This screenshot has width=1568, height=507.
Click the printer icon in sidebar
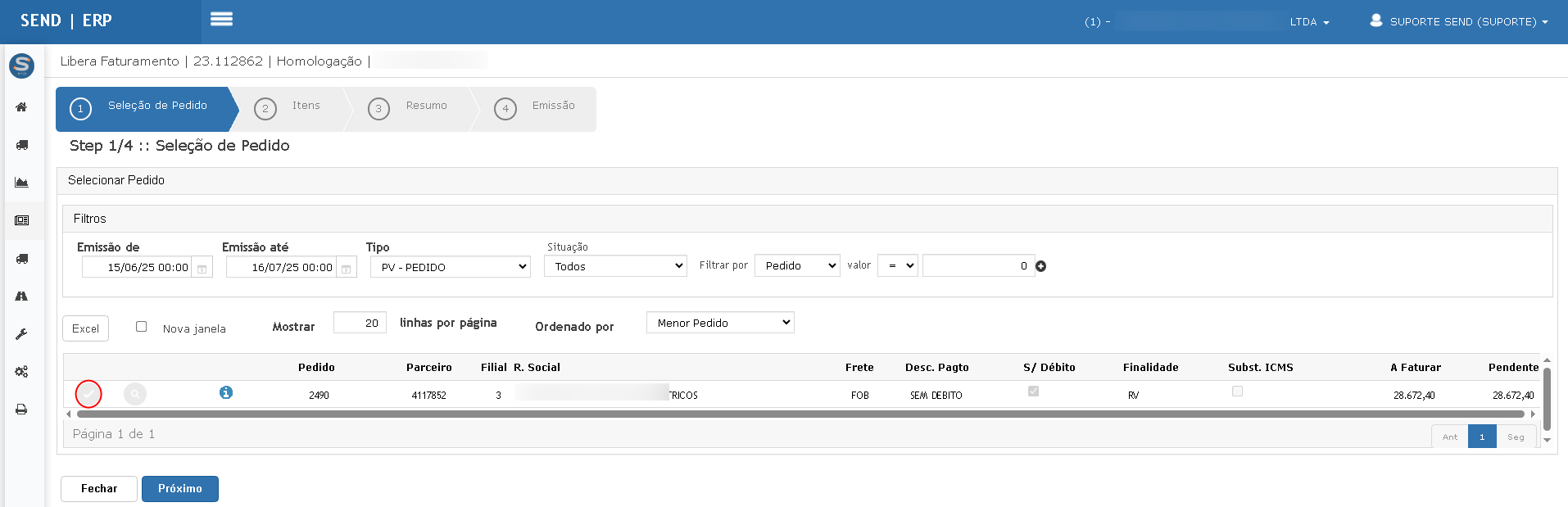pyautogui.click(x=21, y=410)
